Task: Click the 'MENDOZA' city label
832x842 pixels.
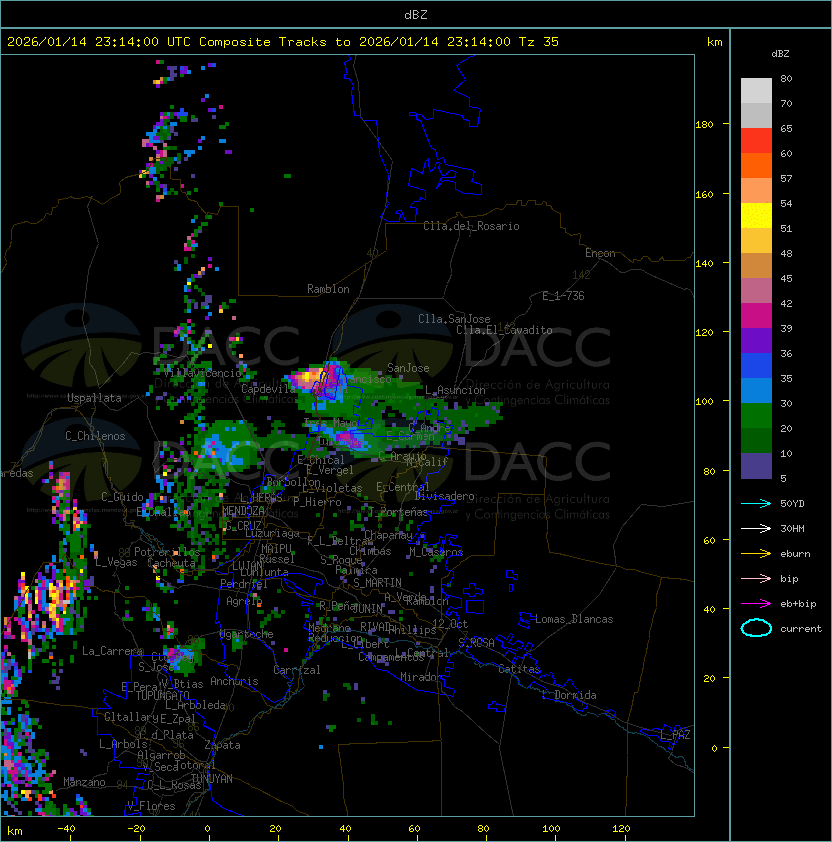Action: (x=243, y=511)
